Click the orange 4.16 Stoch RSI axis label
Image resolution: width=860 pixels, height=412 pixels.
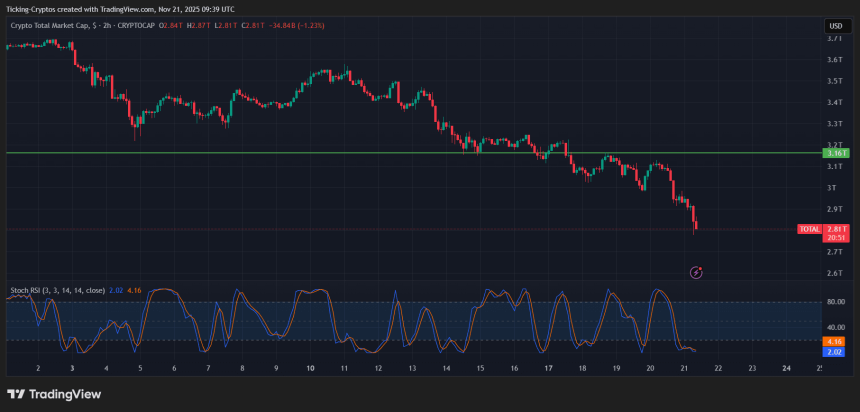[834, 341]
